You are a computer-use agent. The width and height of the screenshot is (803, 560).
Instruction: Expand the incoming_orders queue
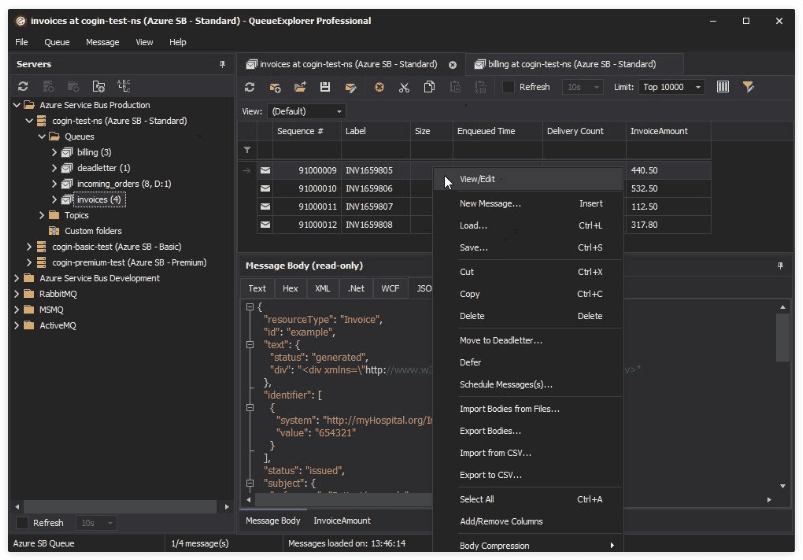tap(54, 183)
